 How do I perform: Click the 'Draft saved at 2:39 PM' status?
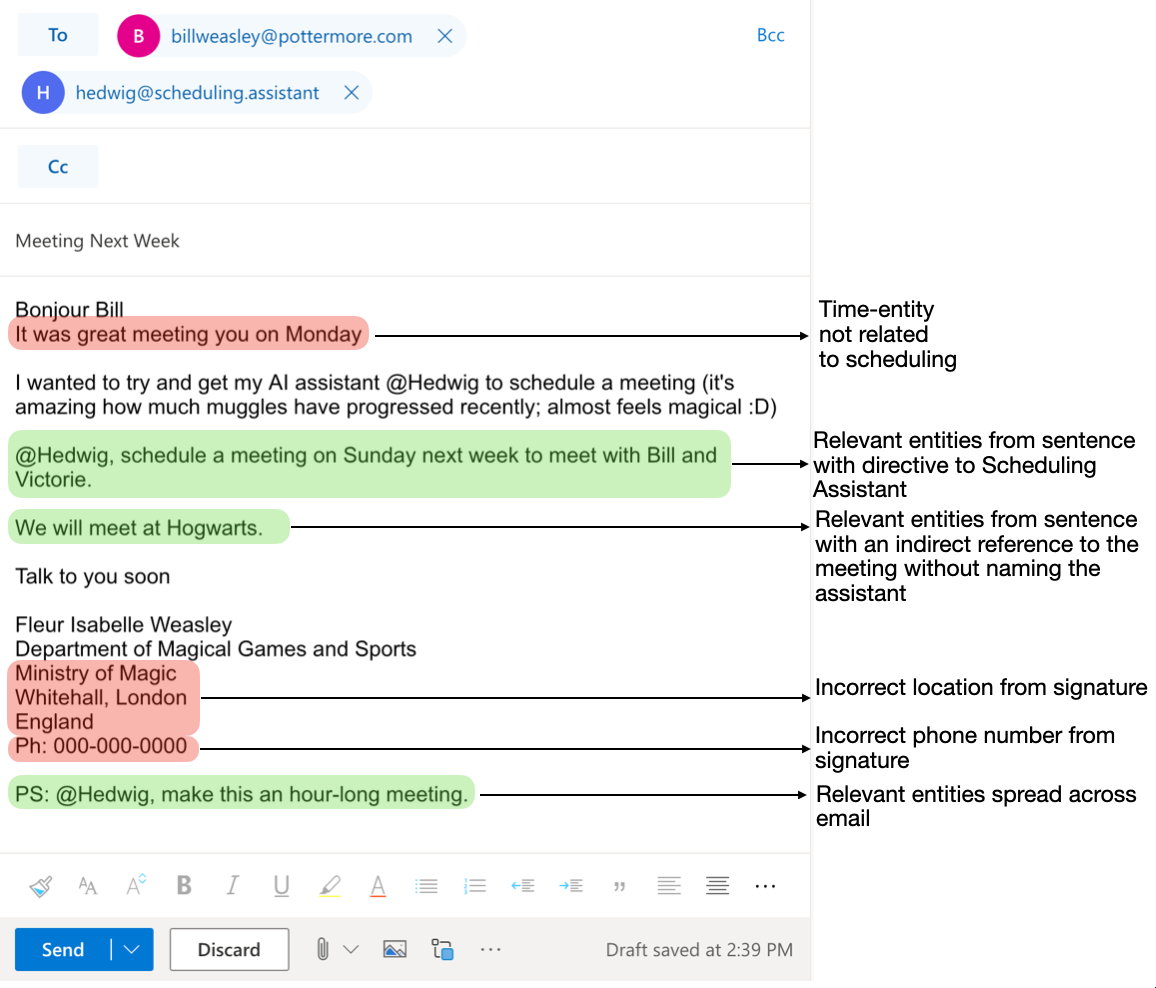699,950
